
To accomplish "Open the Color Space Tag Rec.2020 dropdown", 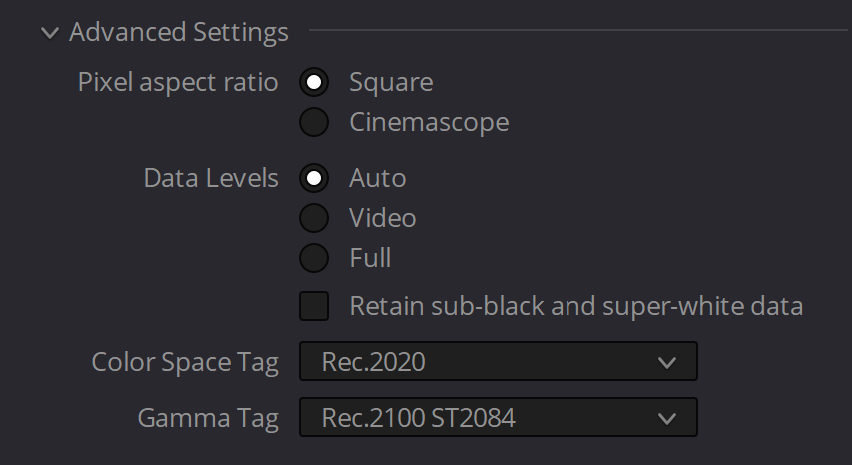I will tap(498, 361).
